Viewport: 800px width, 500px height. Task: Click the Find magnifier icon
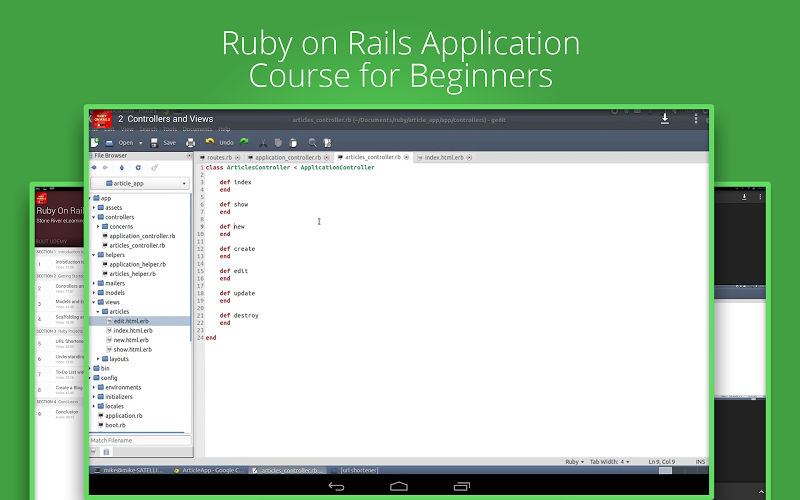click(x=313, y=143)
